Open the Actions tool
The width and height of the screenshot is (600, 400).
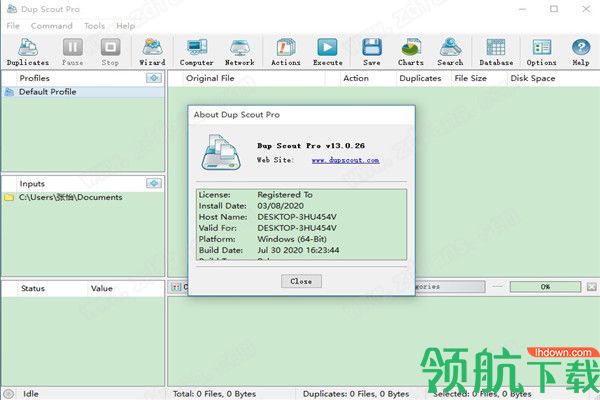tap(286, 52)
